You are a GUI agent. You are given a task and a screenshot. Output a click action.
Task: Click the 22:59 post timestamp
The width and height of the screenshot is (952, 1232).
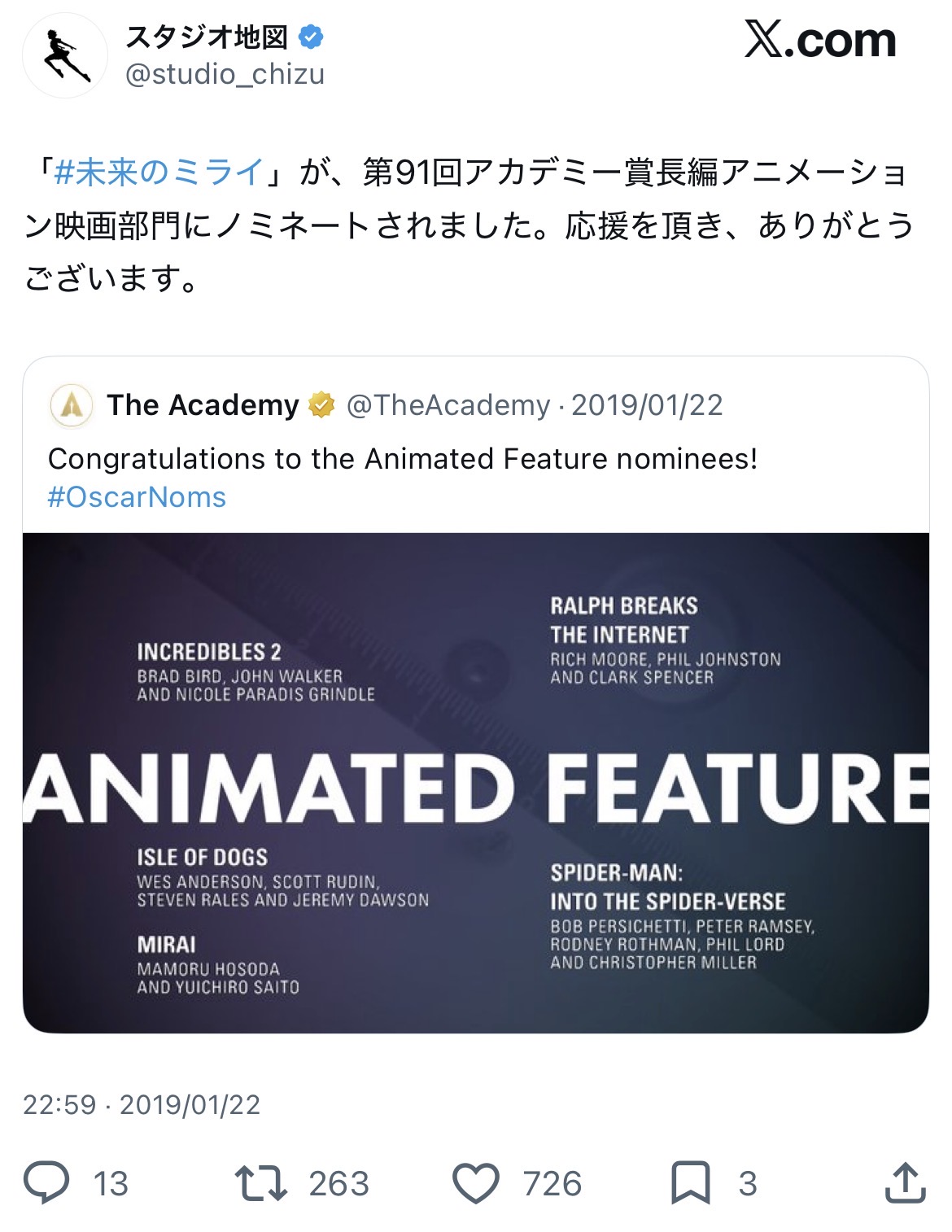(x=59, y=1104)
